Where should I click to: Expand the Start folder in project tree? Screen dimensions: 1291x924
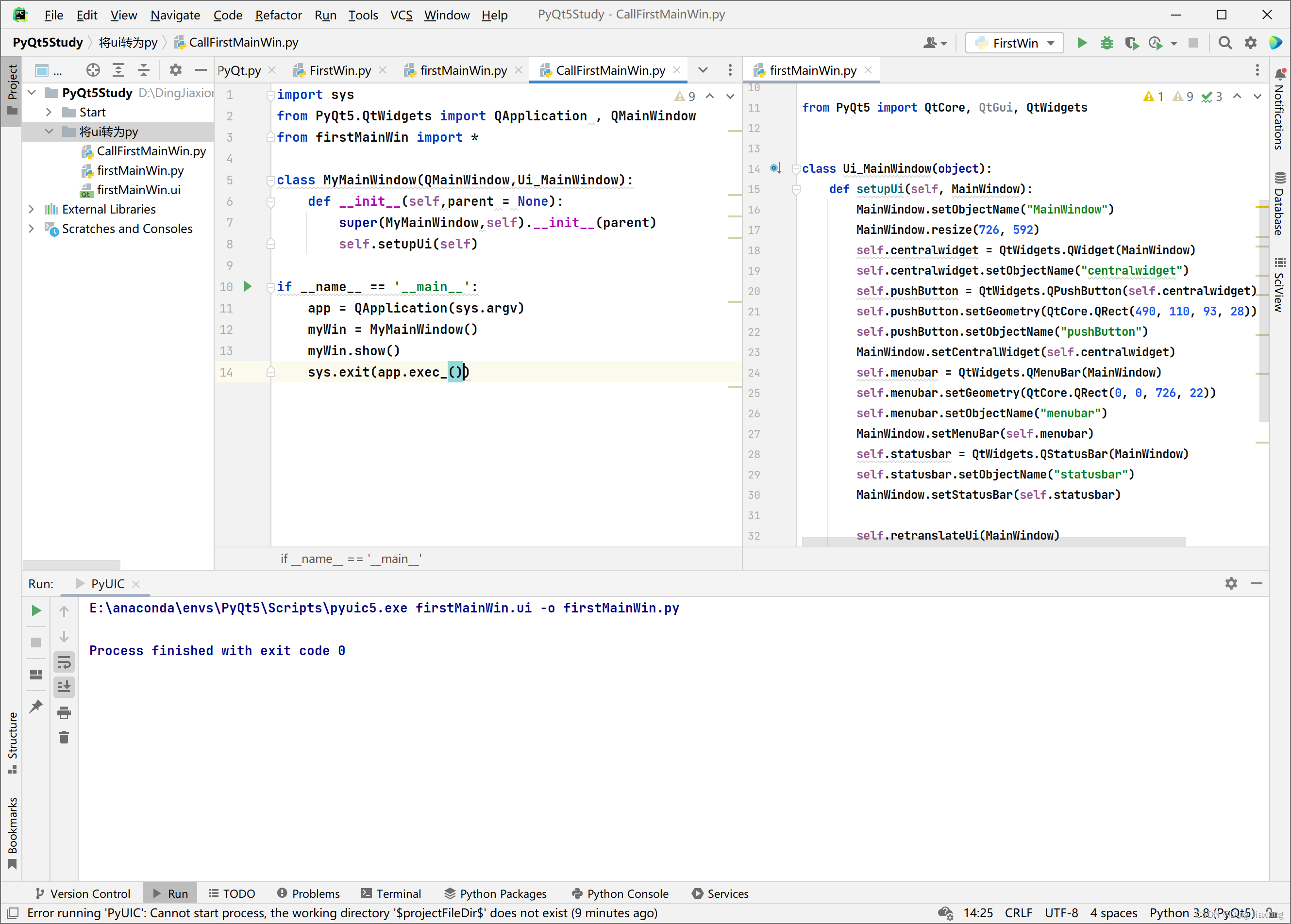[49, 112]
